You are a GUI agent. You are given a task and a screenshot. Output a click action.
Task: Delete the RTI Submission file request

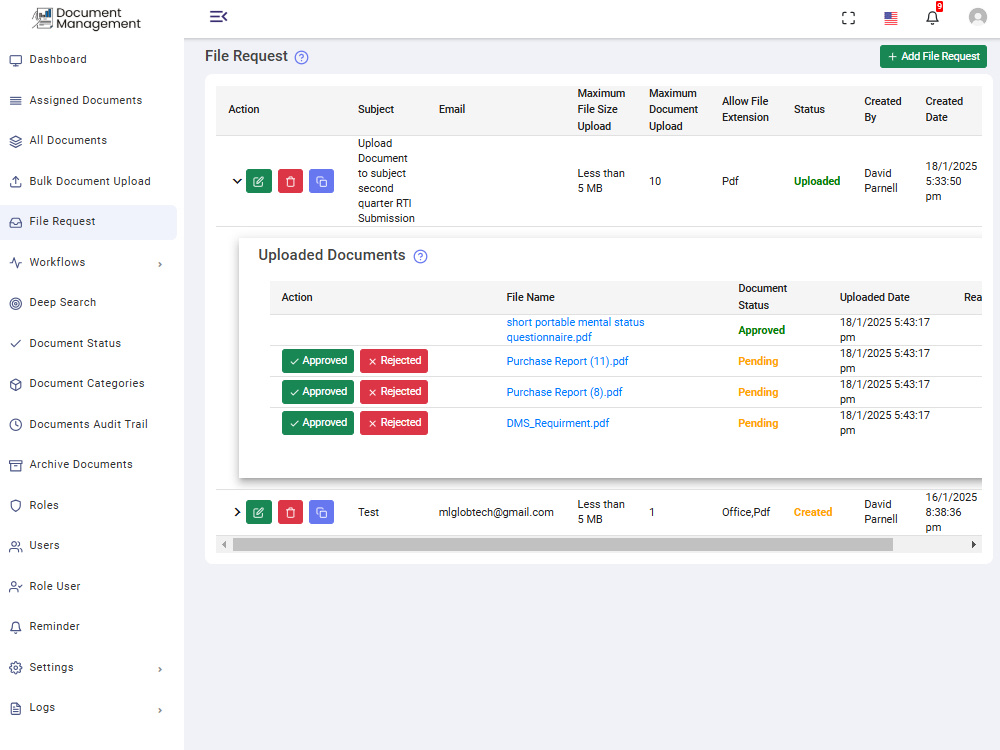click(290, 181)
